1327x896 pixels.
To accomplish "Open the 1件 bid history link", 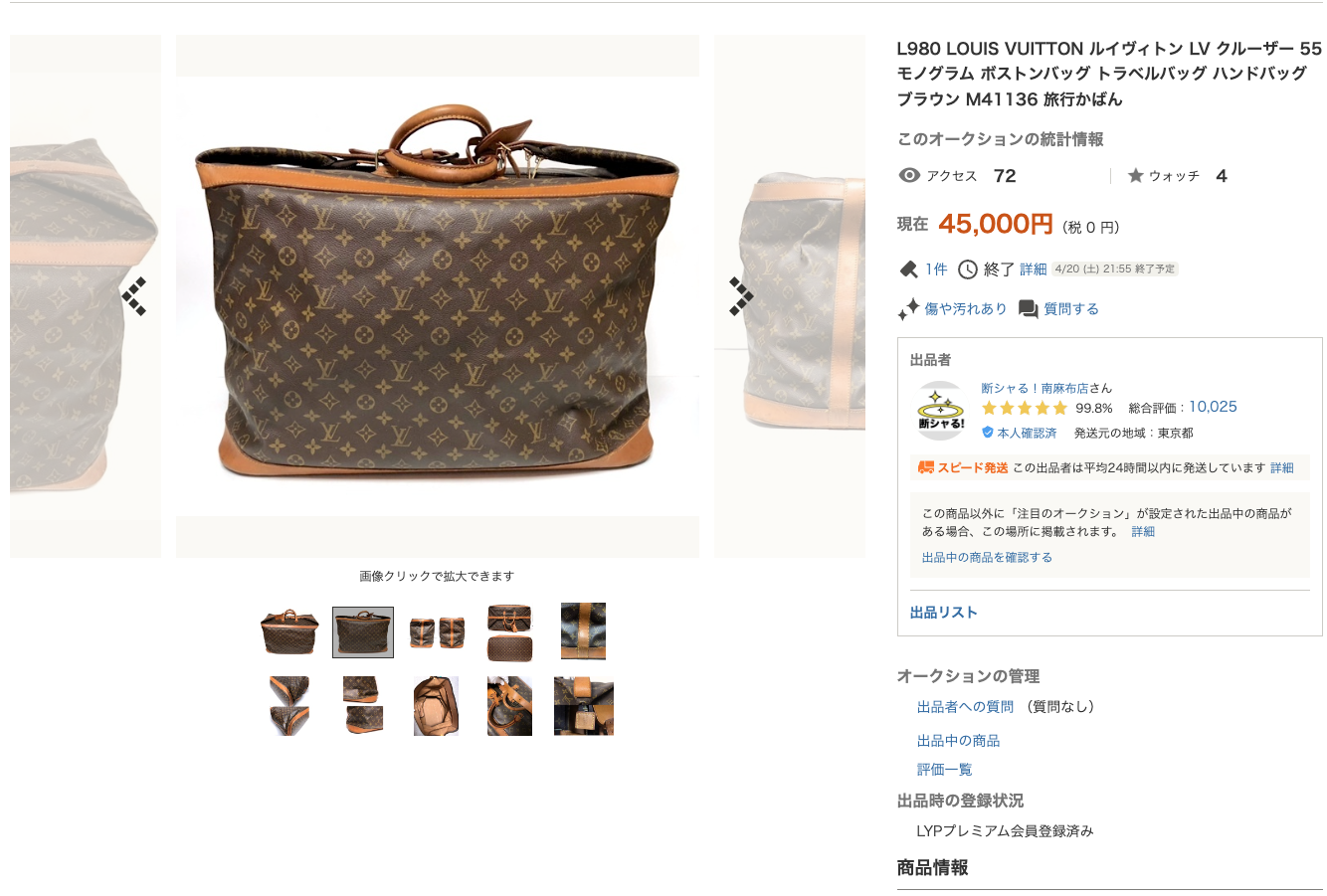I will 936,269.
